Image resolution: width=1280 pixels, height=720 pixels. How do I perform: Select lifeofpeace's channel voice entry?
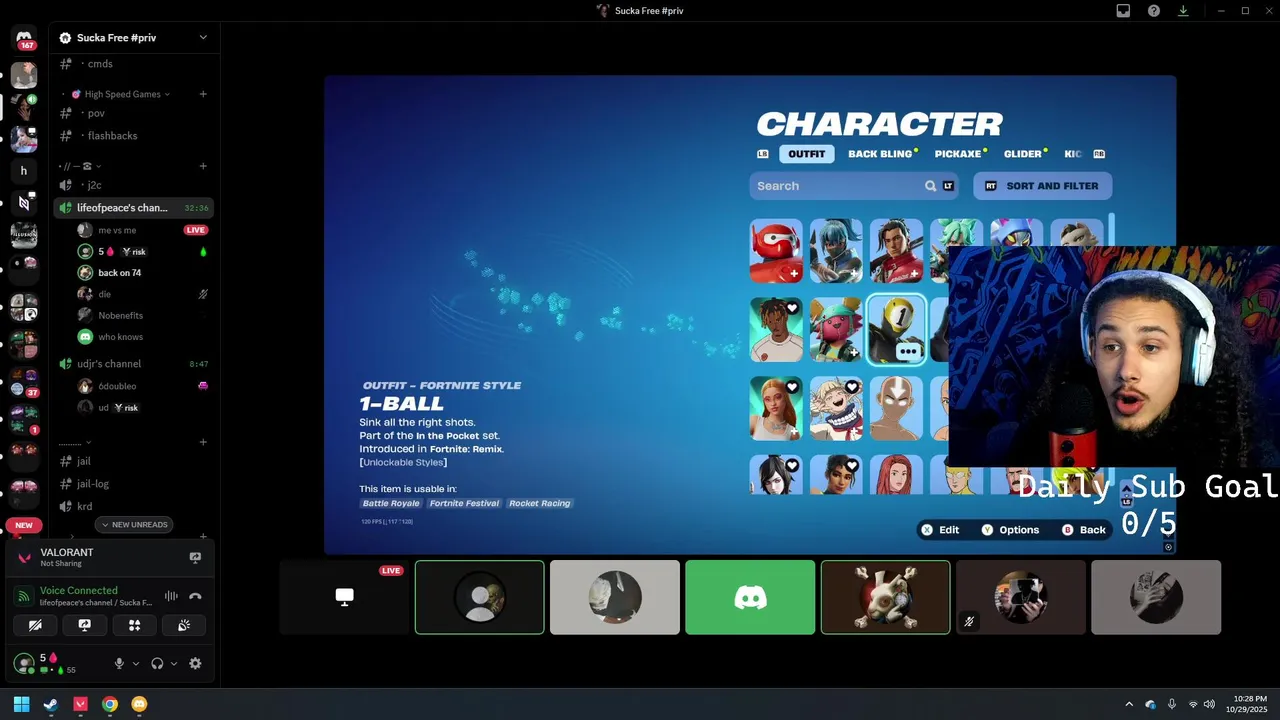tap(134, 208)
